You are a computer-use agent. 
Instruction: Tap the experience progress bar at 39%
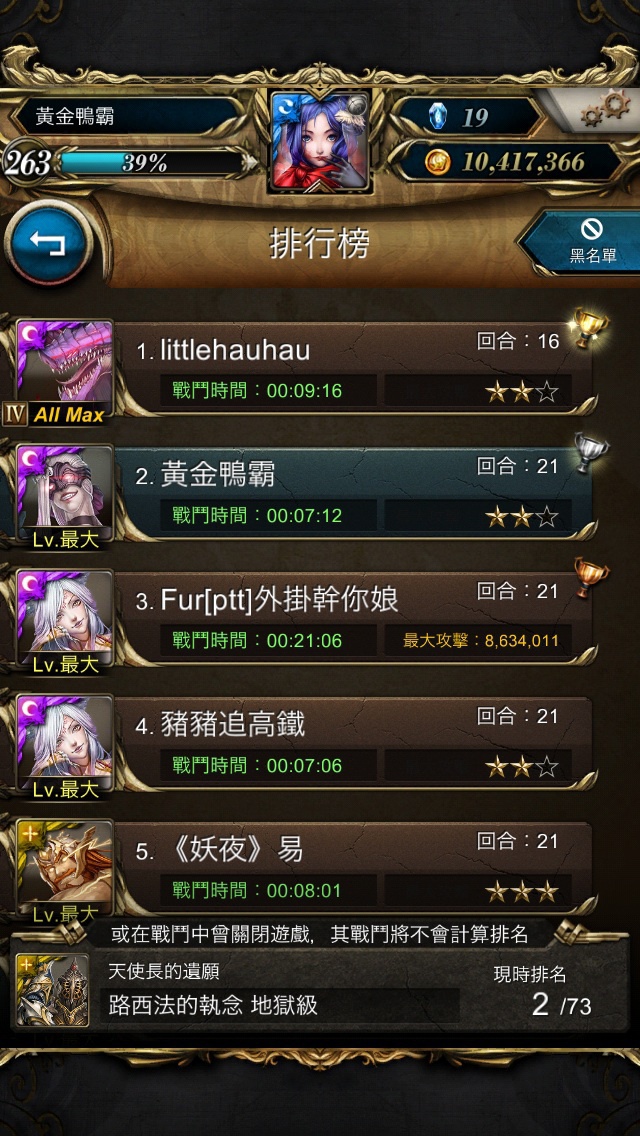click(x=149, y=163)
